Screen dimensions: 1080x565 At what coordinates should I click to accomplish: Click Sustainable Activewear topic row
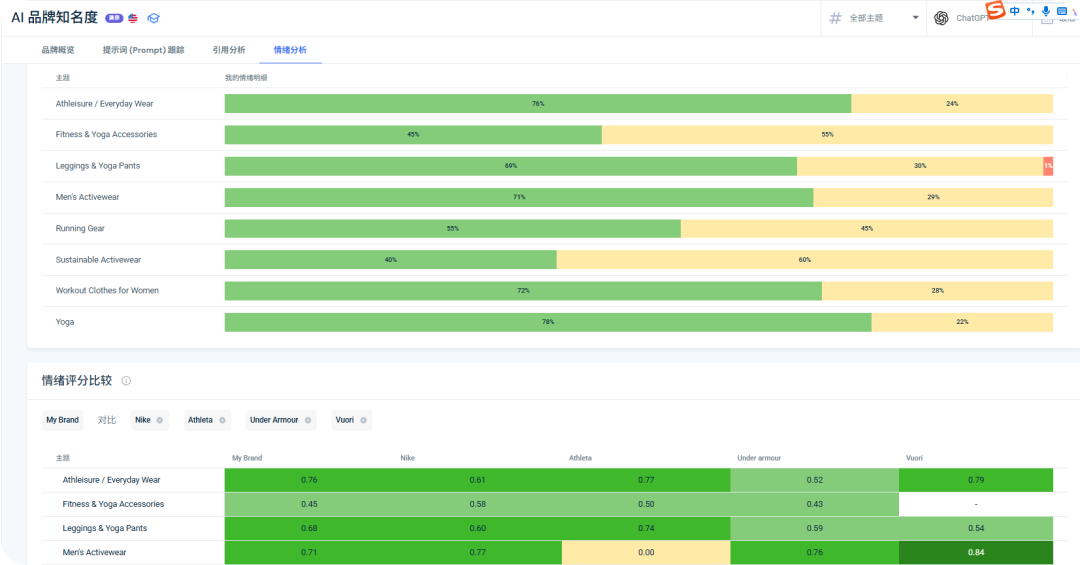click(x=98, y=260)
